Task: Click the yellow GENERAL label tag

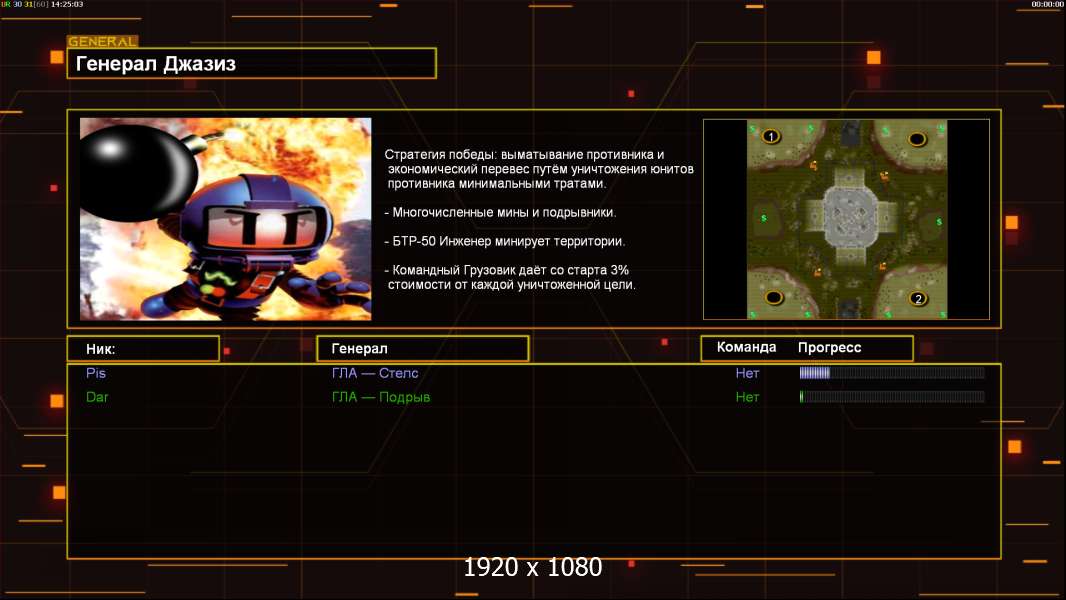Action: [103, 41]
